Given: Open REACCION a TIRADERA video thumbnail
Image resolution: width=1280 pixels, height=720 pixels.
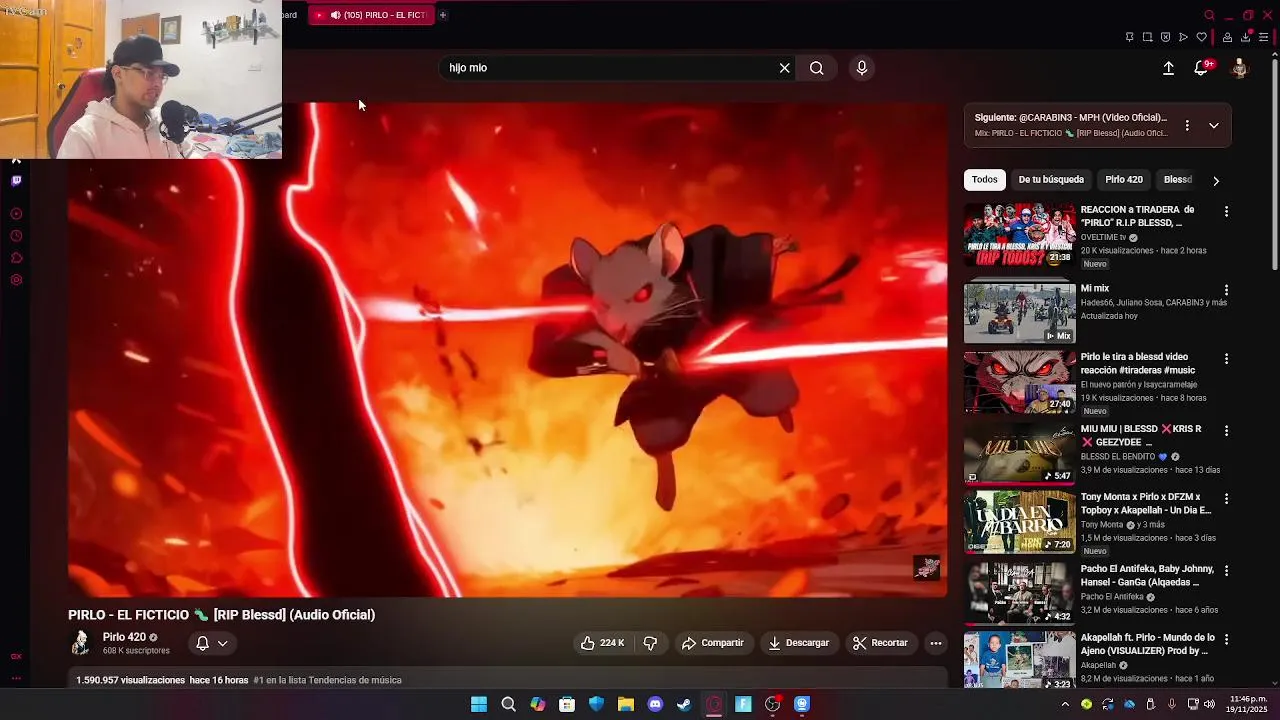Looking at the screenshot, I should tap(1019, 234).
